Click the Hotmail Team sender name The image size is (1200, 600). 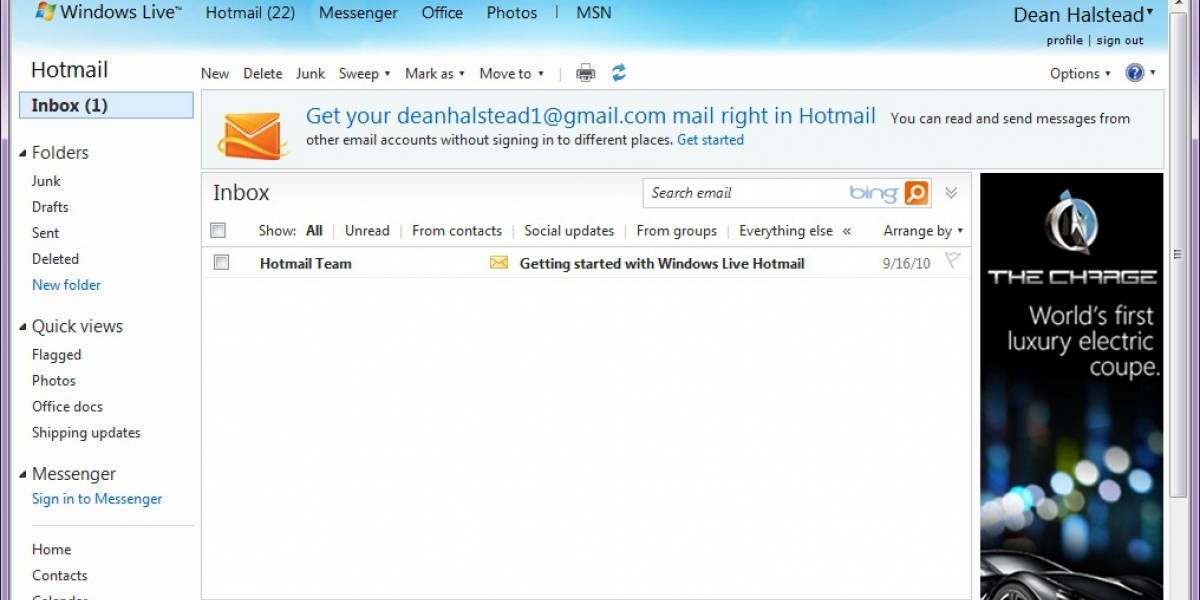click(x=305, y=264)
